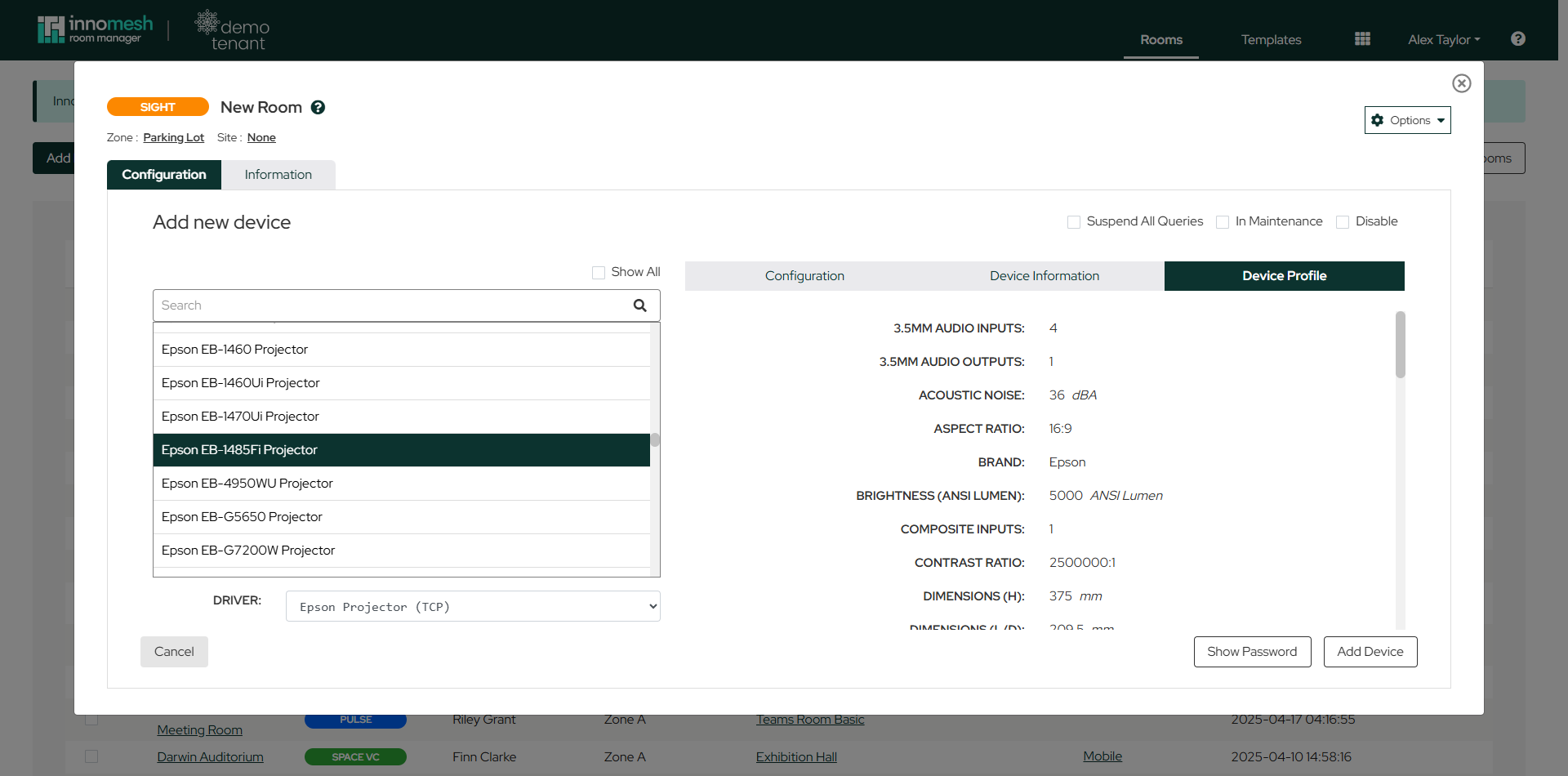
Task: Open the Device Information tab
Action: point(1045,276)
